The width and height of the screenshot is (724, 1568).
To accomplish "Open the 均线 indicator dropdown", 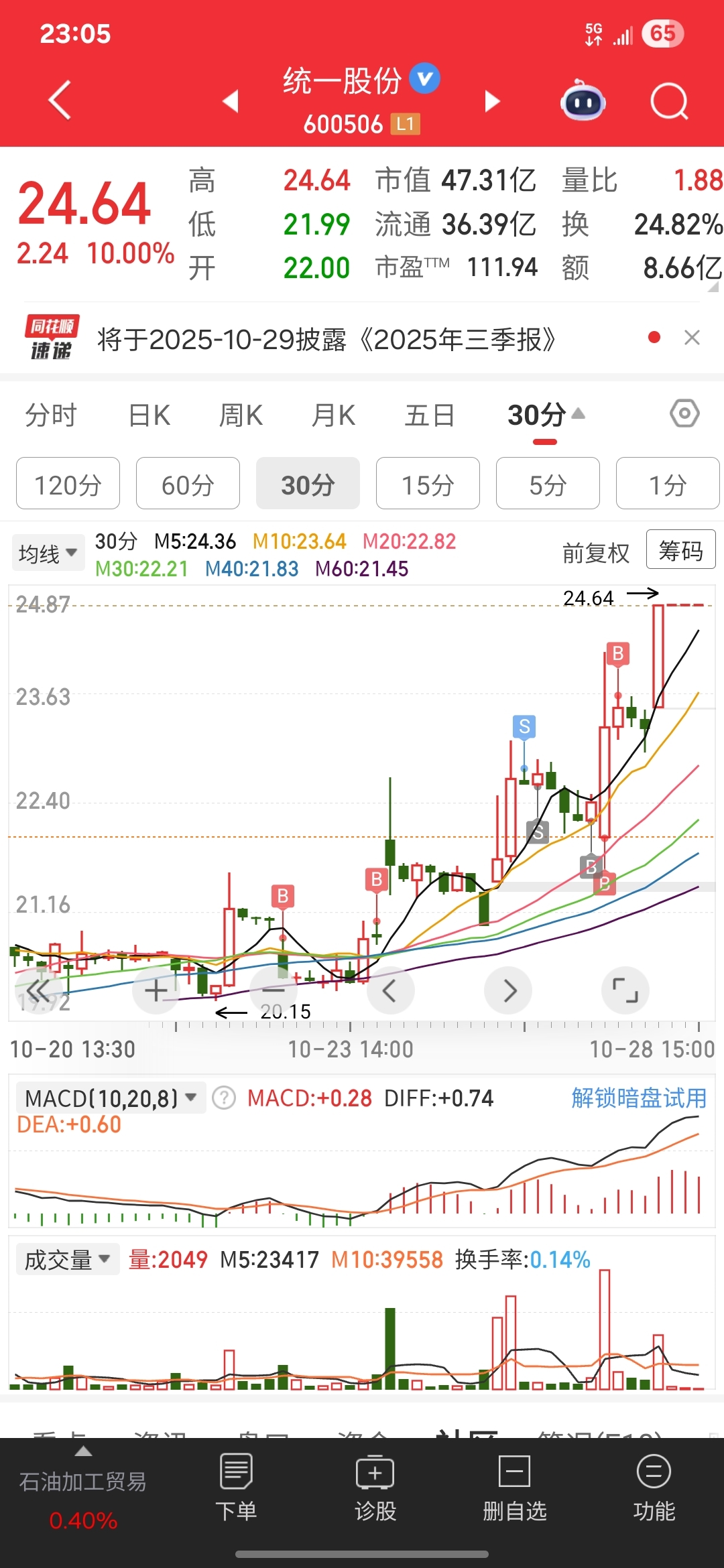I will tap(48, 553).
